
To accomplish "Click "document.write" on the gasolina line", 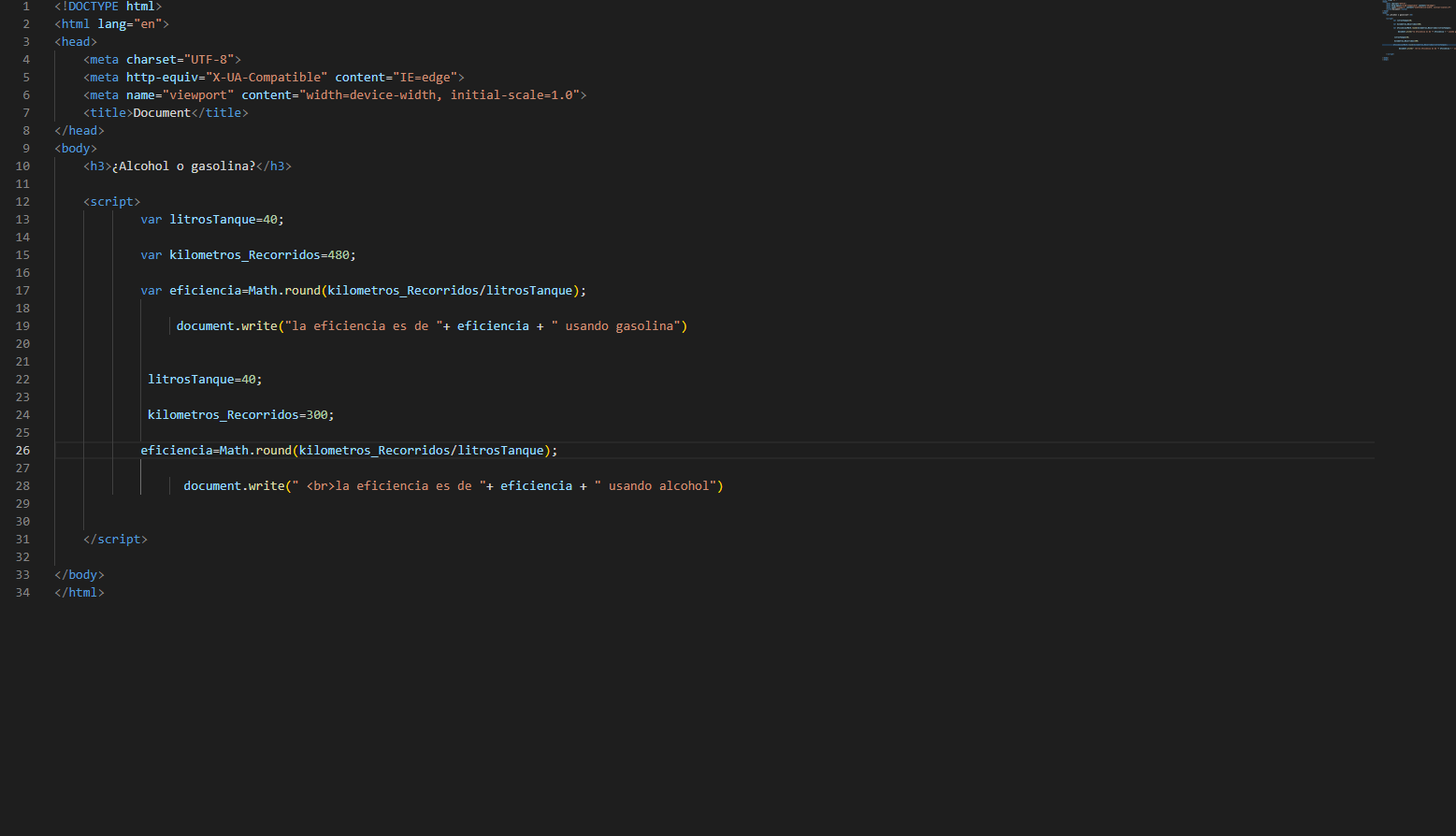I will [x=227, y=326].
